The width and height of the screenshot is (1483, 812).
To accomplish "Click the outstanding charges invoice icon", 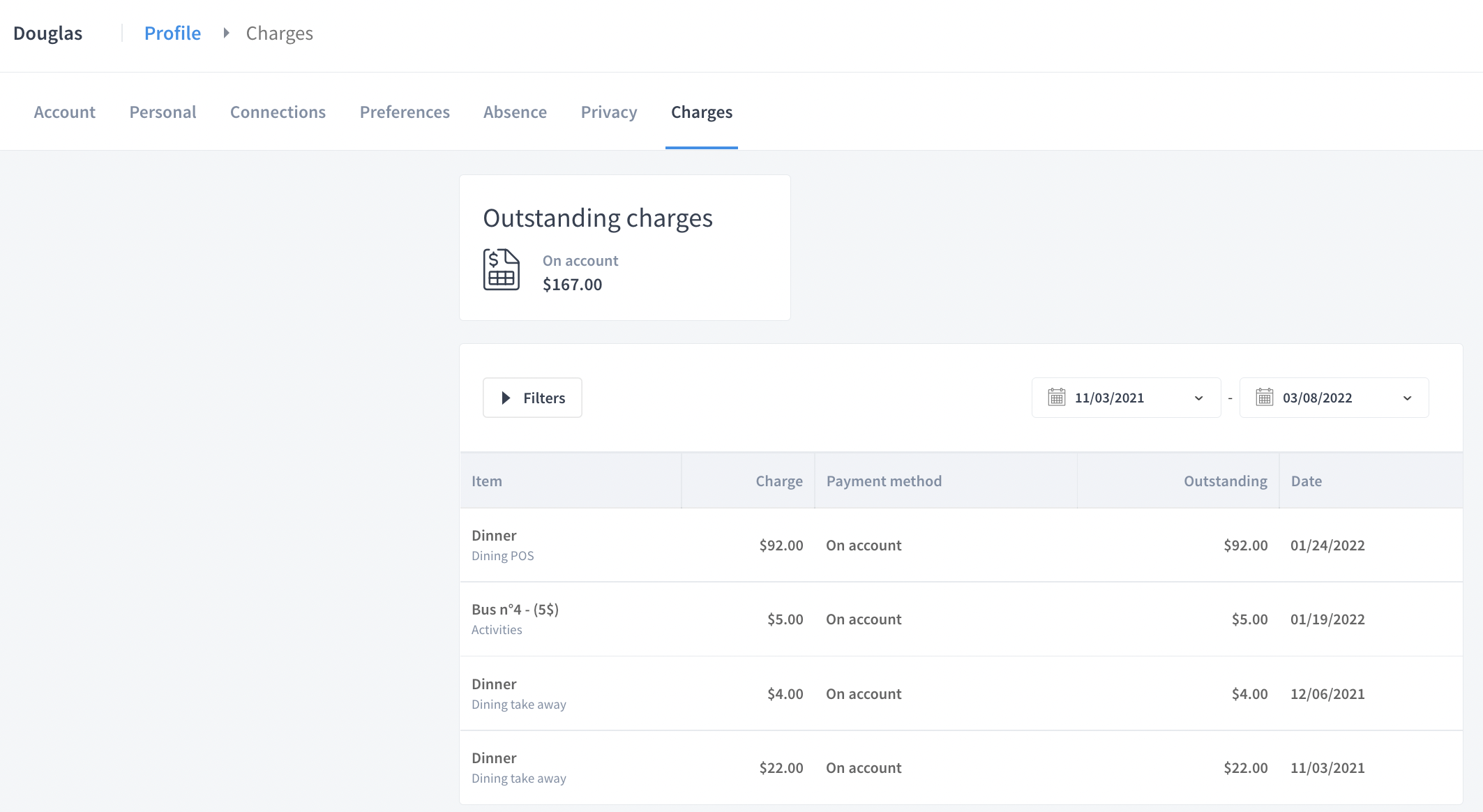I will pyautogui.click(x=501, y=269).
